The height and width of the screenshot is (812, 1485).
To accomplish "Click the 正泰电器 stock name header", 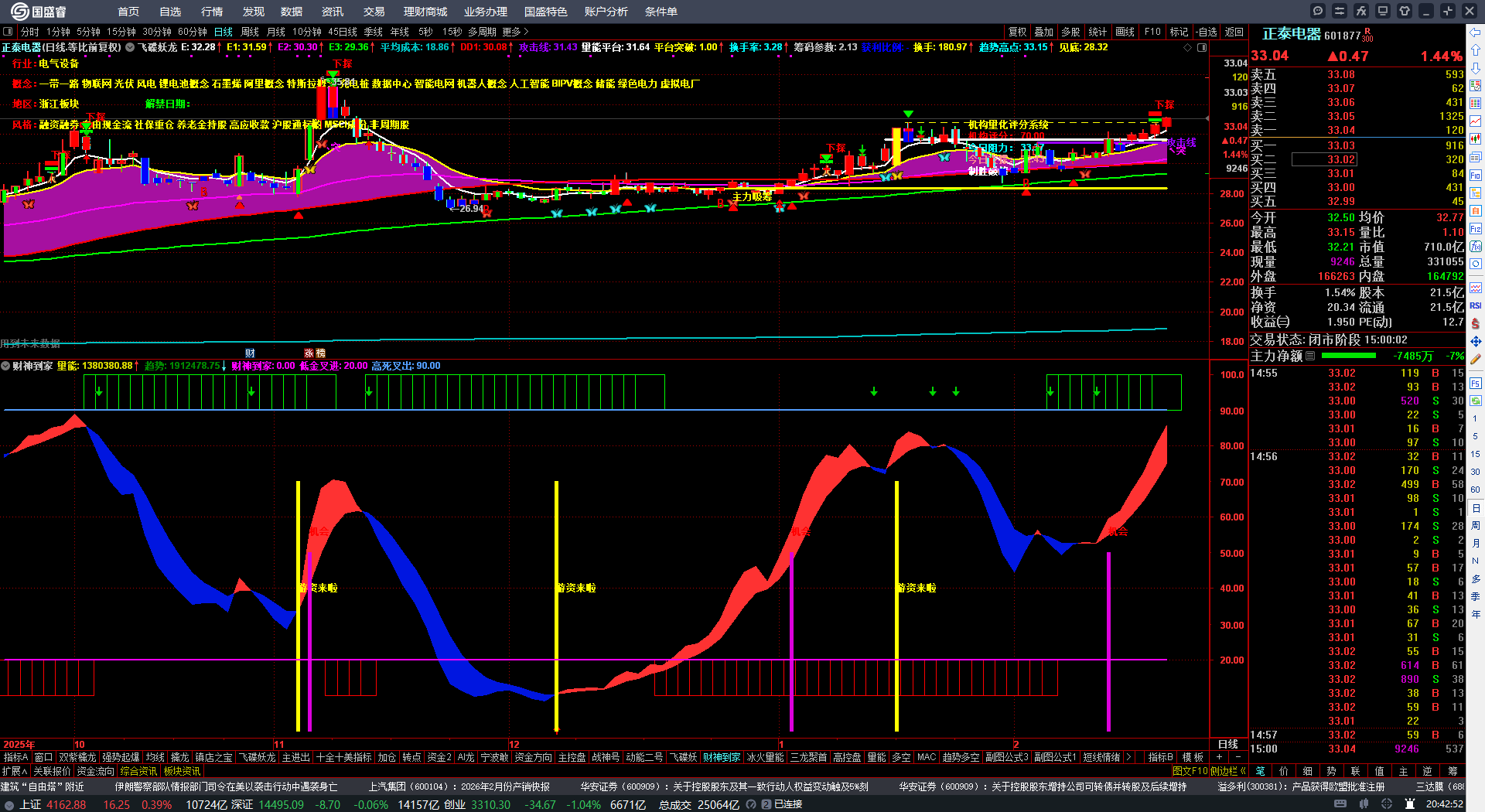I will 1292,34.
